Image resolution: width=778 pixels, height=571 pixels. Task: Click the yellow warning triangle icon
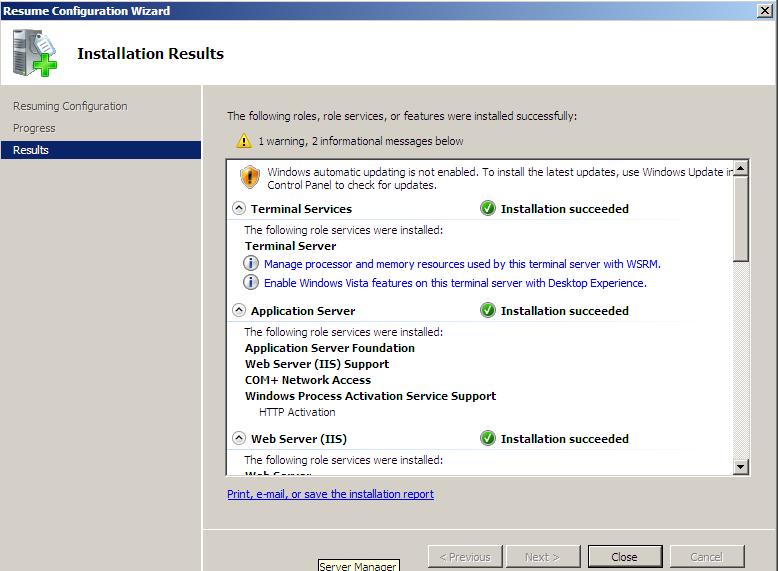click(x=244, y=141)
